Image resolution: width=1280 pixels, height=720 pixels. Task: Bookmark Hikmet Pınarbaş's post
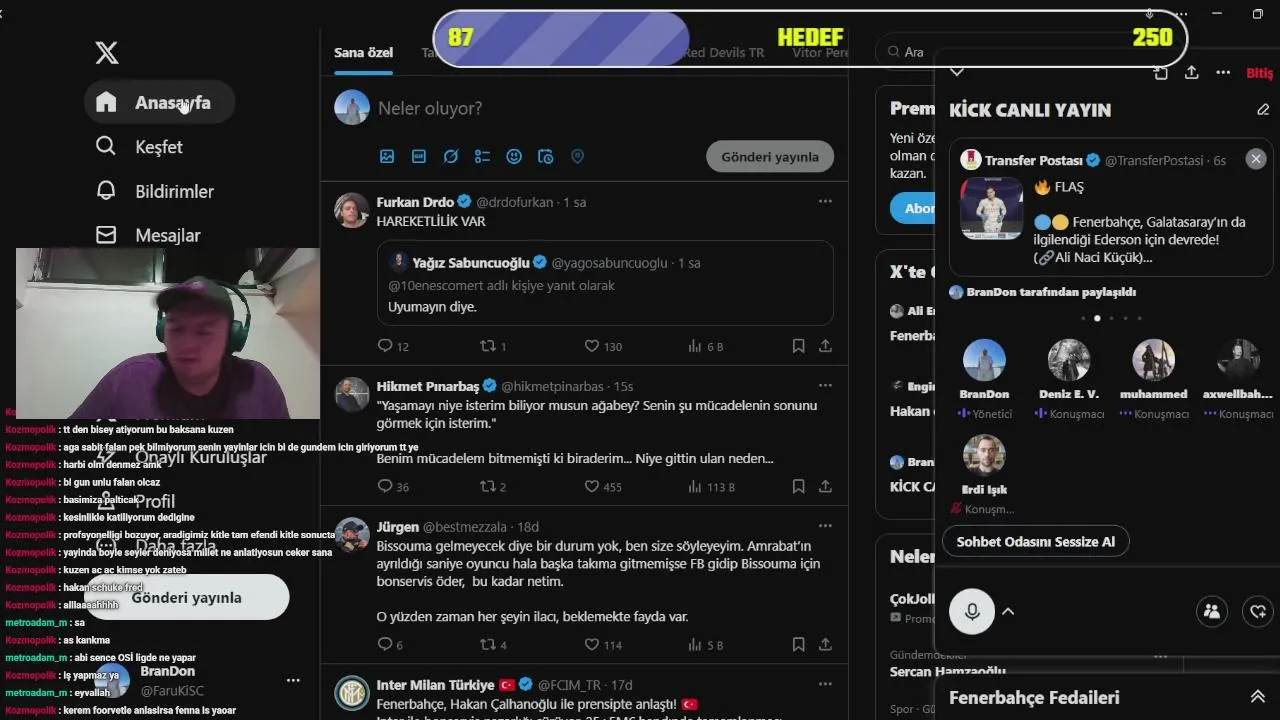[798, 486]
